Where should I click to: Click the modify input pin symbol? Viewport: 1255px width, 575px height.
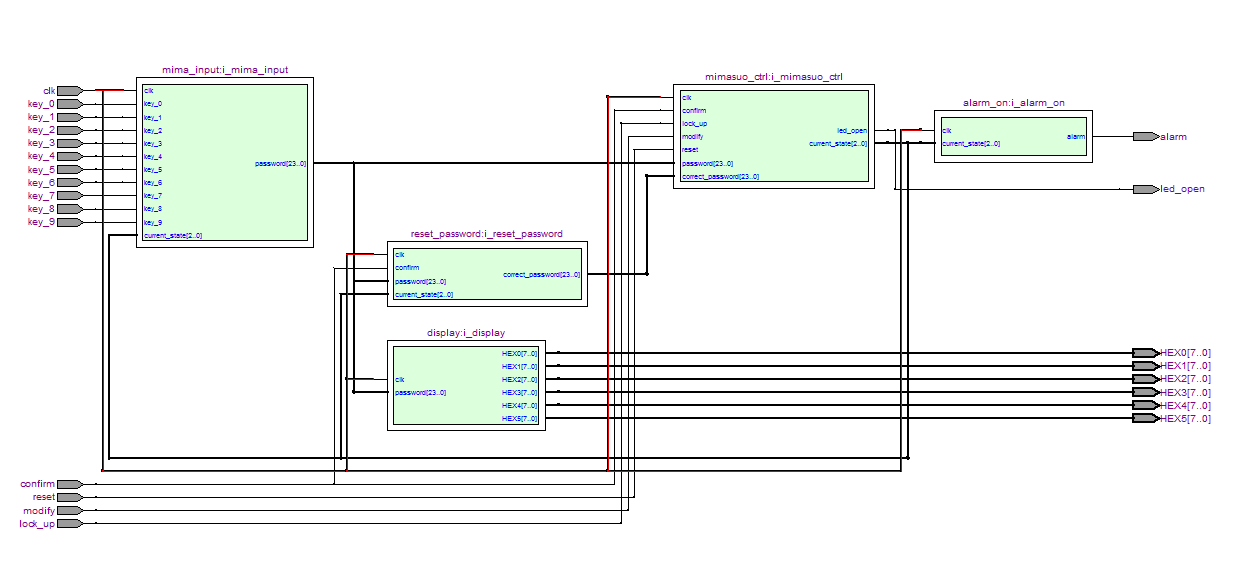[69, 510]
